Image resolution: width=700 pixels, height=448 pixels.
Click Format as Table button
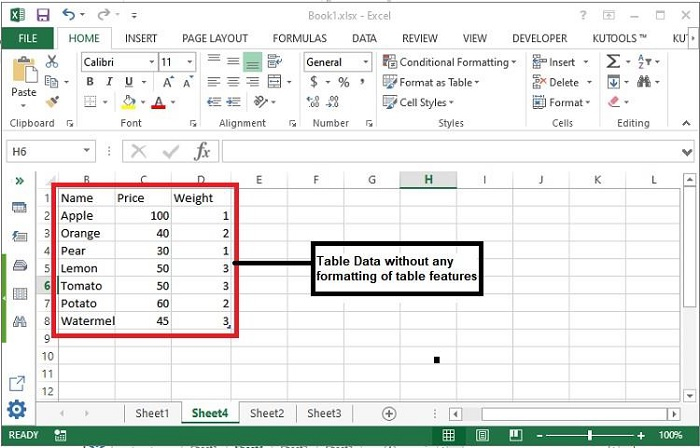[431, 82]
